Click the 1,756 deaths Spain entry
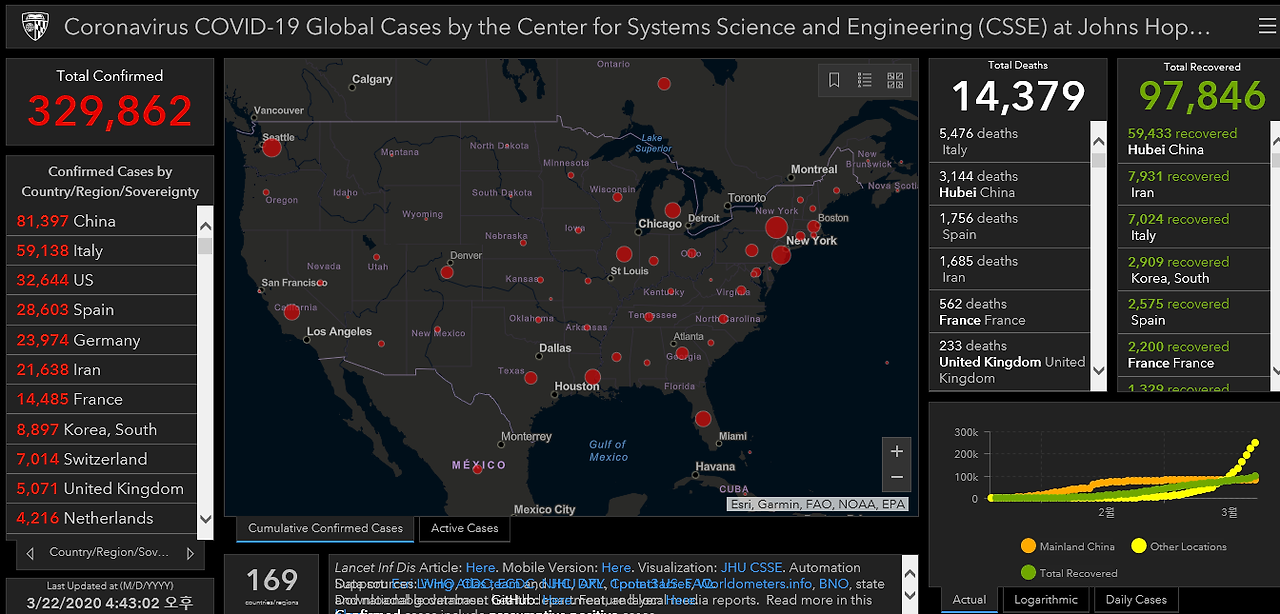The width and height of the screenshot is (1280, 614). point(1010,226)
